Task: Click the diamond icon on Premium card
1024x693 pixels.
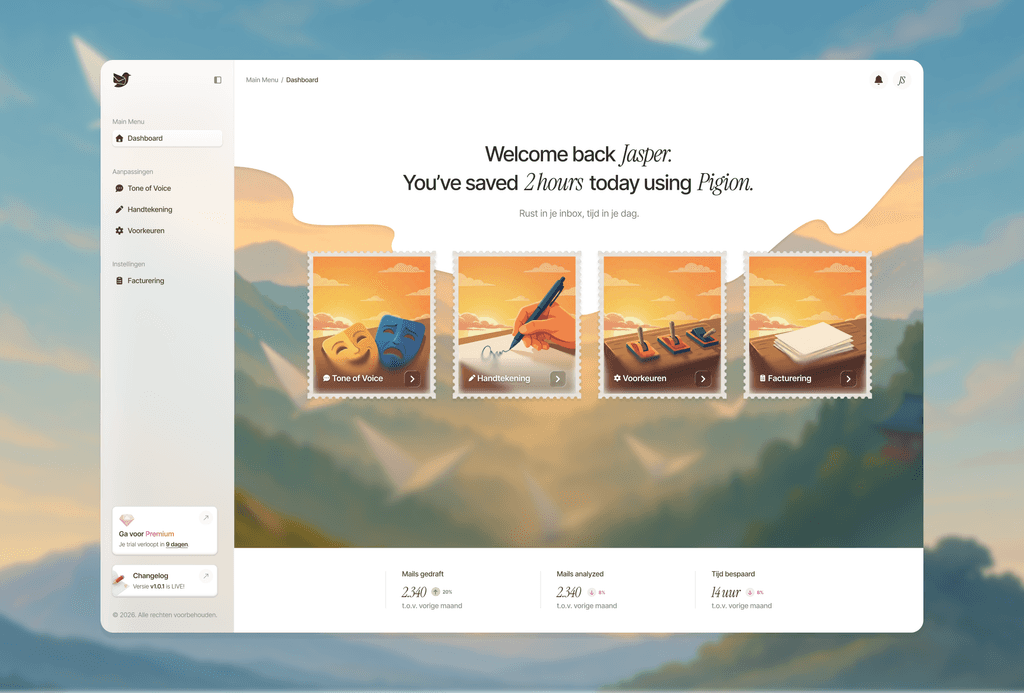Action: tap(127, 520)
